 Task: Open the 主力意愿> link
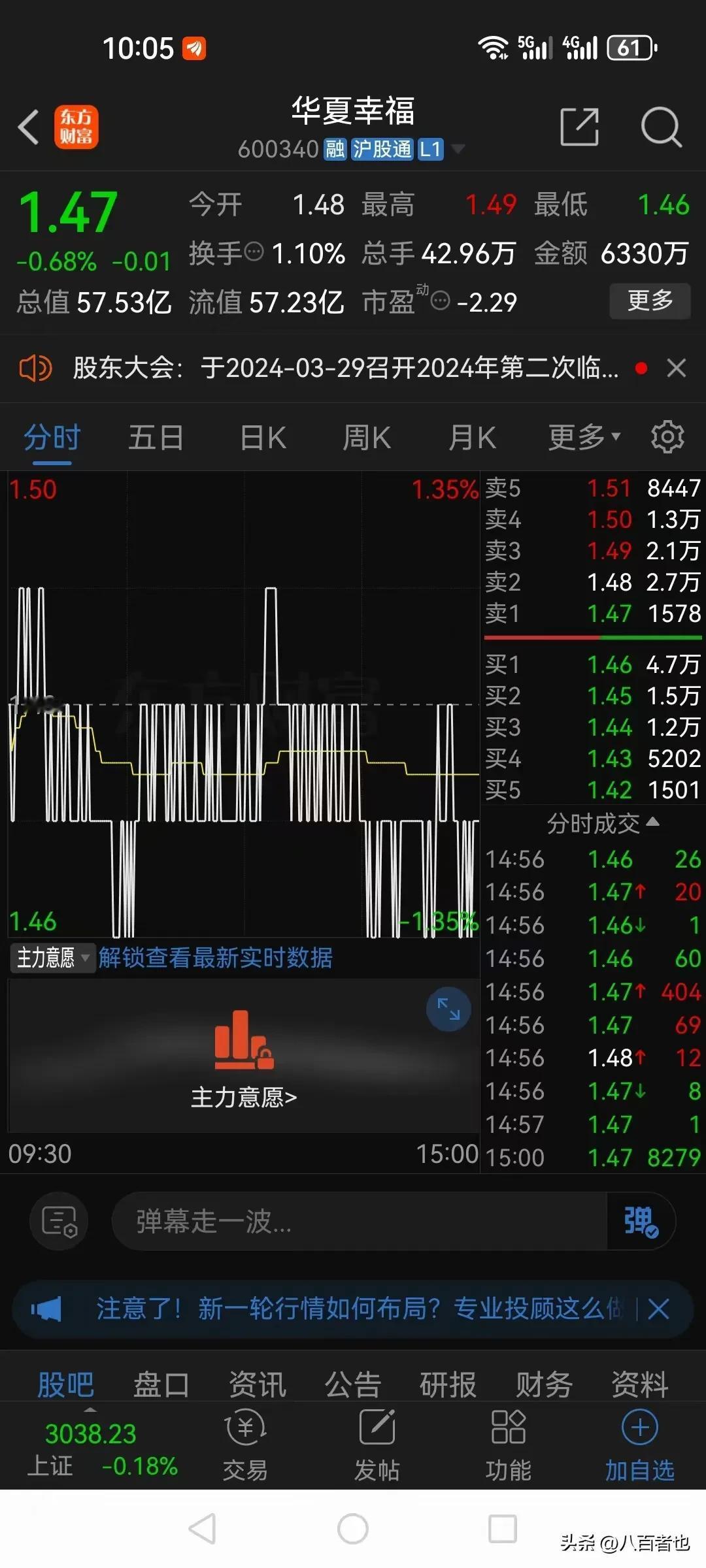[244, 1098]
